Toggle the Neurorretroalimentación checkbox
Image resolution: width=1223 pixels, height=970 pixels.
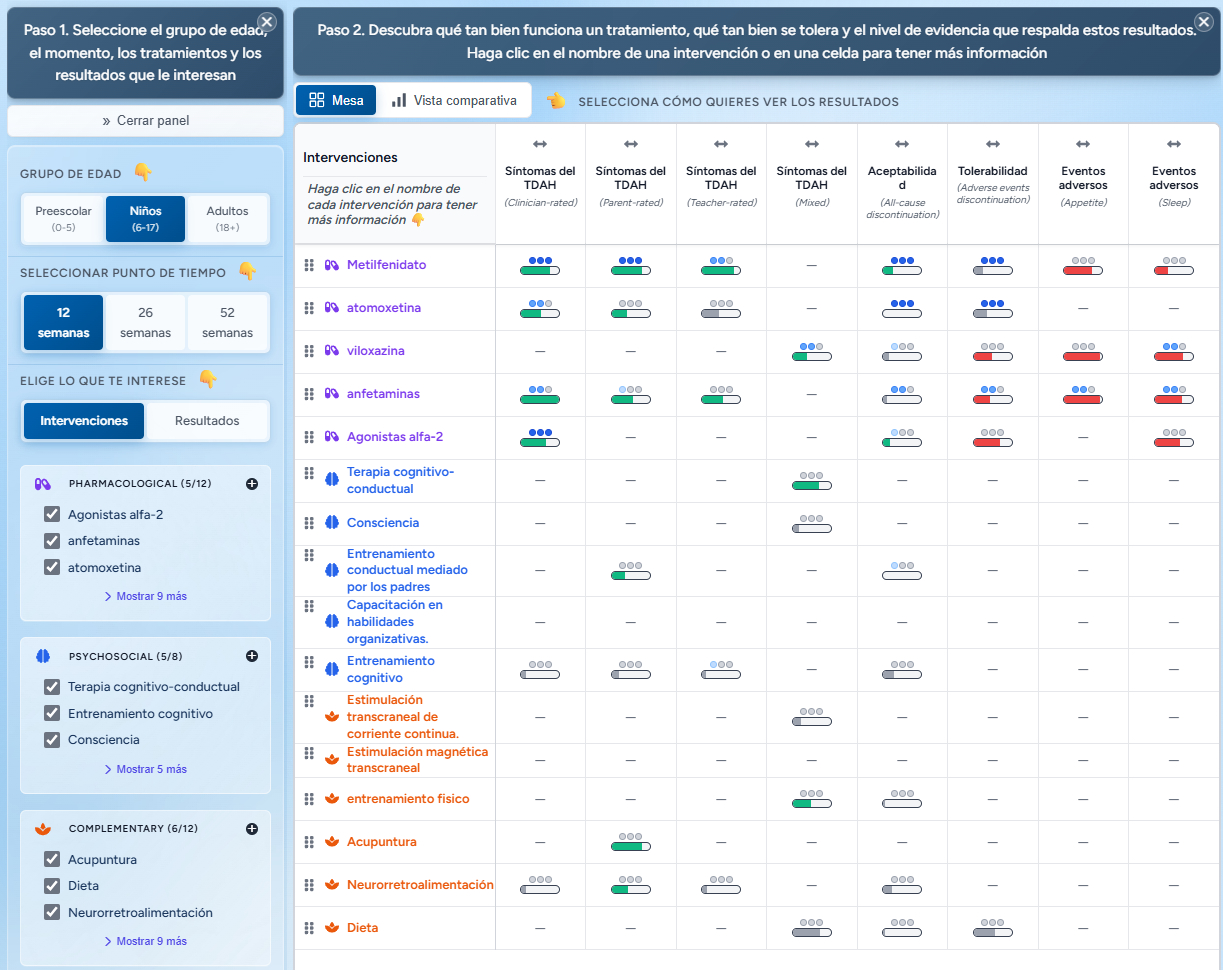(52, 912)
